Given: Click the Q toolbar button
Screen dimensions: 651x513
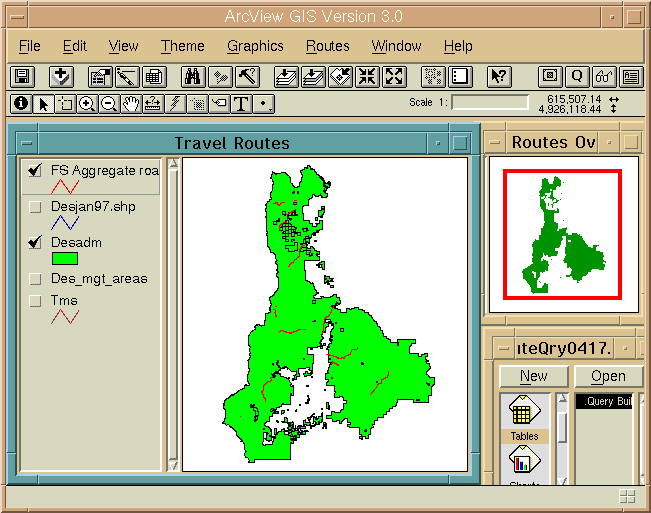Looking at the screenshot, I should (577, 77).
